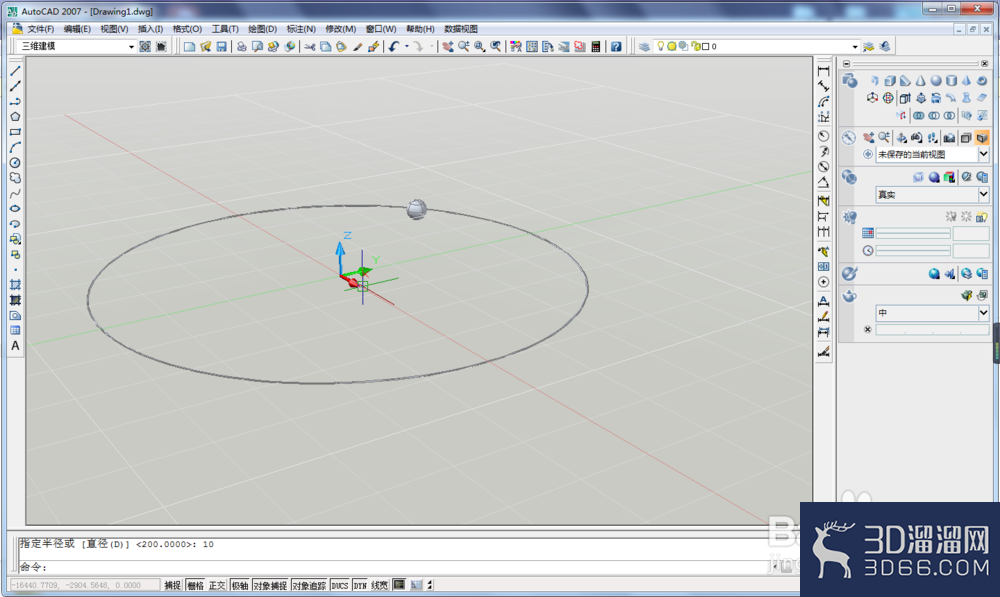Open the 中 render preset dropdown

(983, 313)
